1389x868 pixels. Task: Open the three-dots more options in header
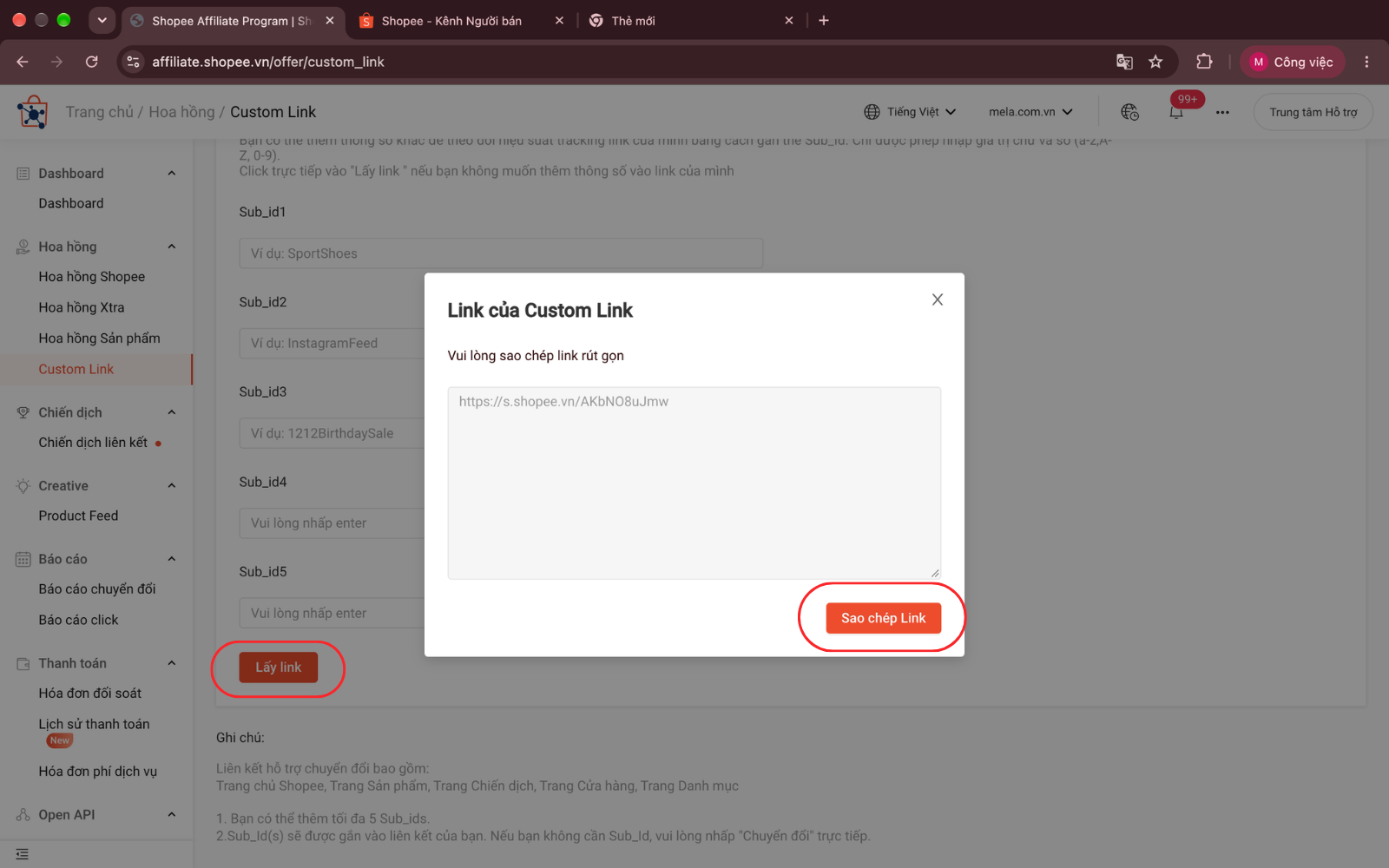pos(1222,112)
